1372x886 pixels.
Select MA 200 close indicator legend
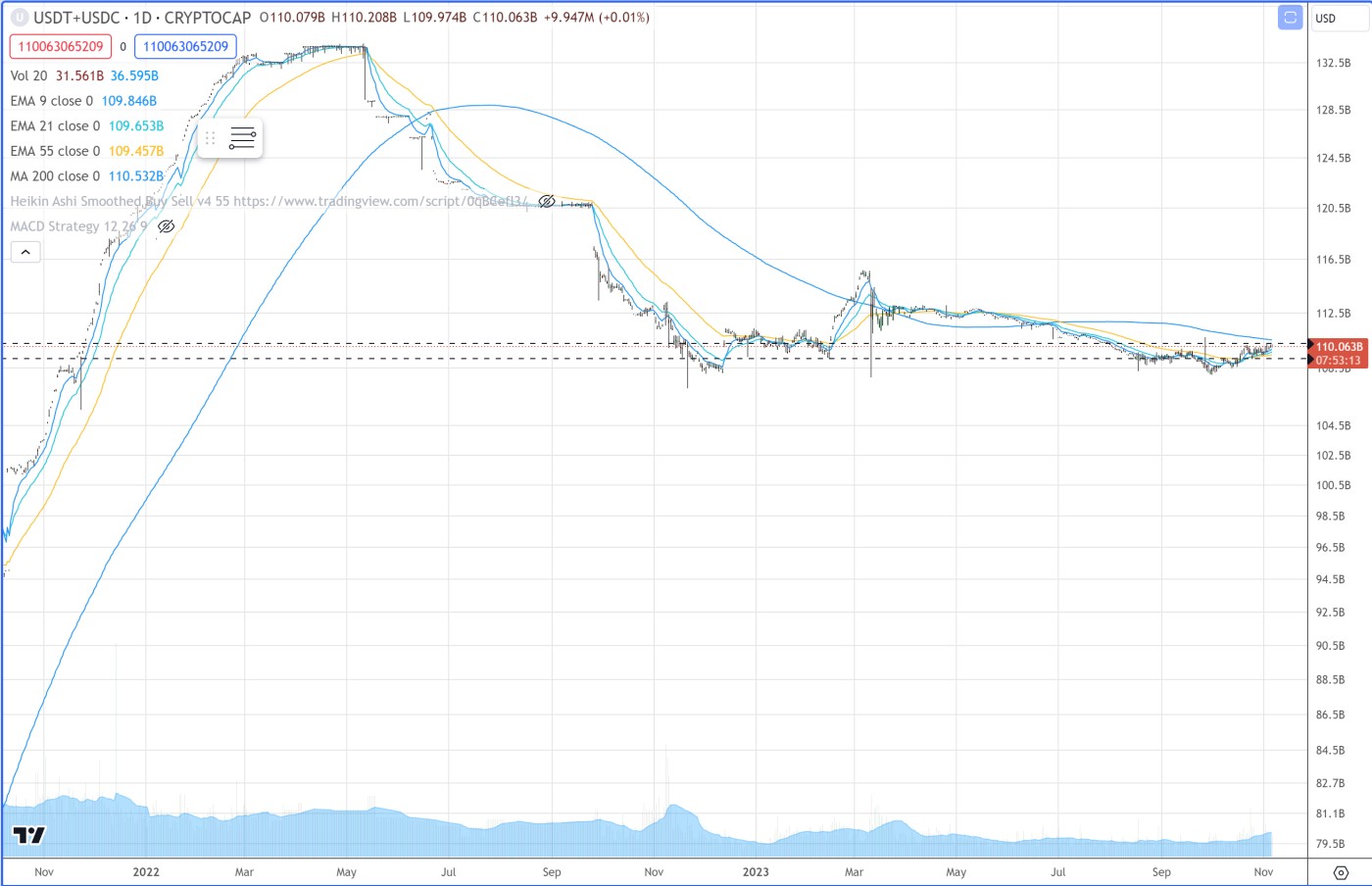[x=55, y=176]
